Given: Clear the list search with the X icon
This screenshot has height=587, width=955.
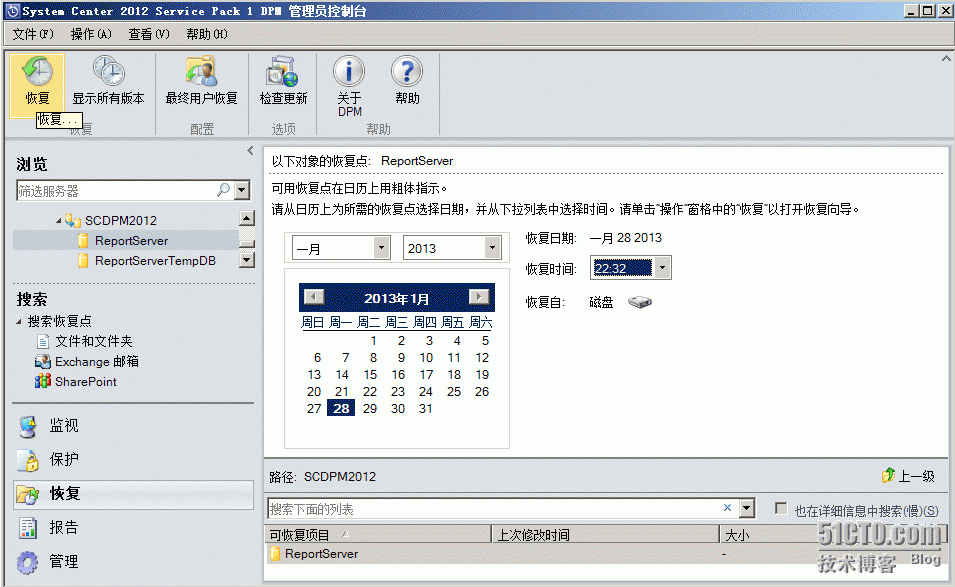Looking at the screenshot, I should (x=727, y=508).
